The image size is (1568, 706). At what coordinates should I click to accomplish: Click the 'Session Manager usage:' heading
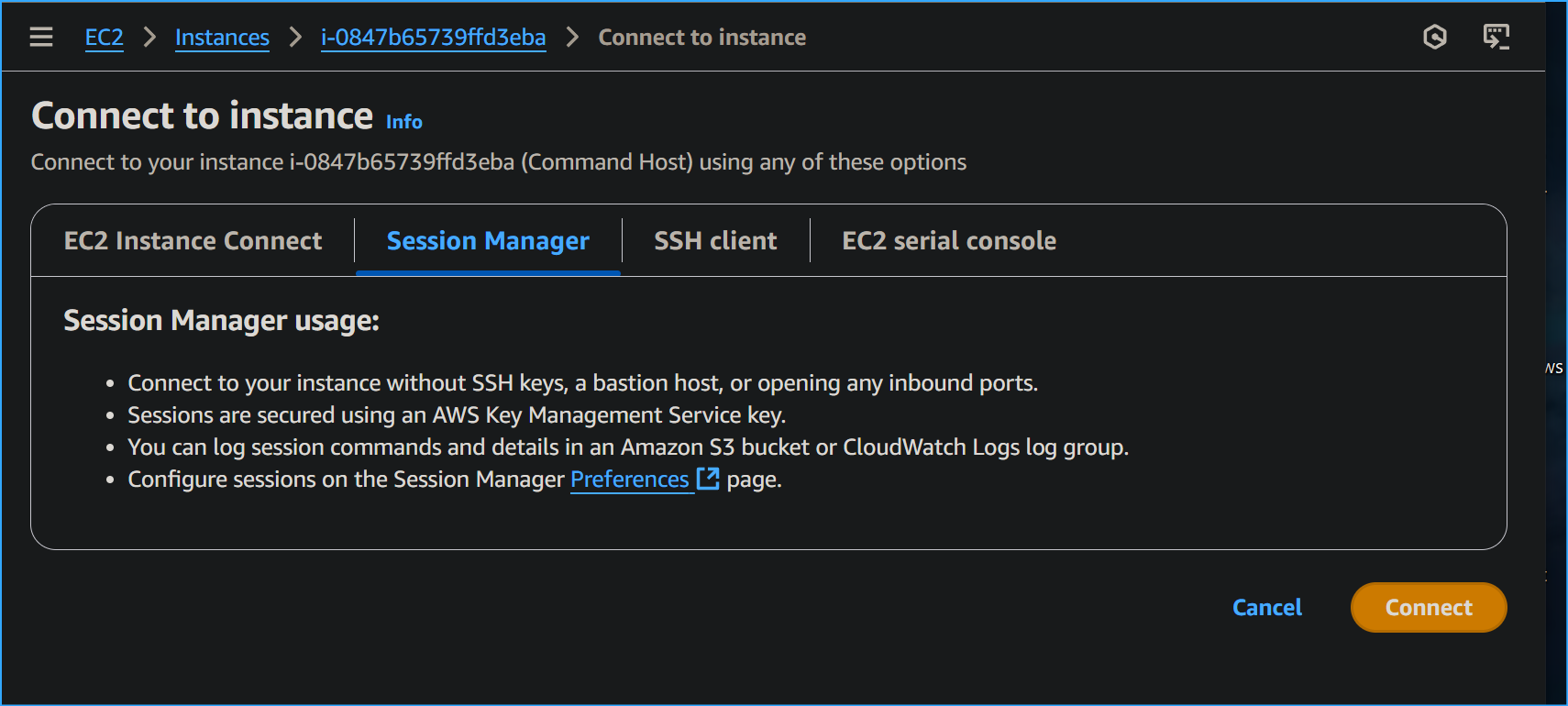tap(221, 321)
